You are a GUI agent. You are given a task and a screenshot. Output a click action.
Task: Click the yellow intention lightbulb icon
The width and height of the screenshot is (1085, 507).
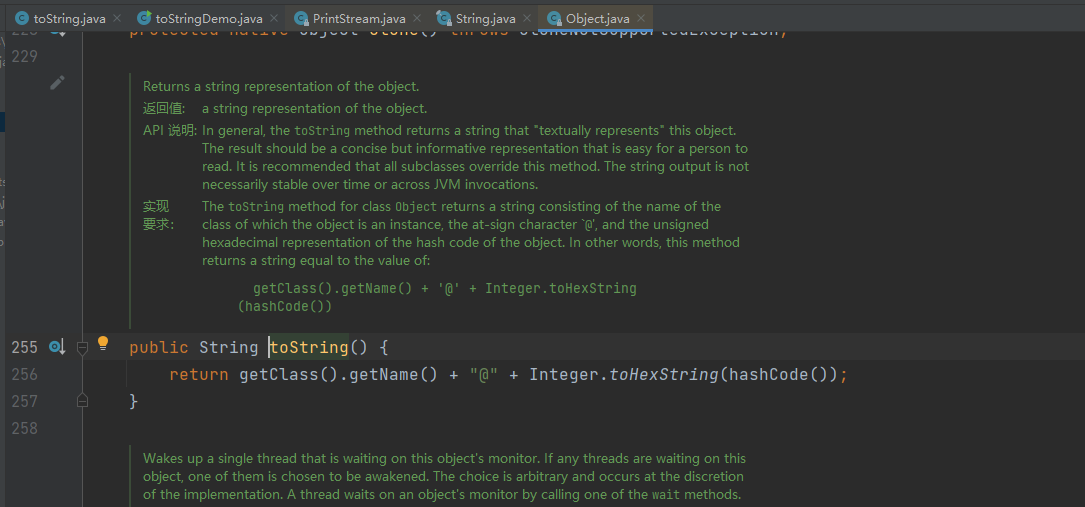(102, 345)
